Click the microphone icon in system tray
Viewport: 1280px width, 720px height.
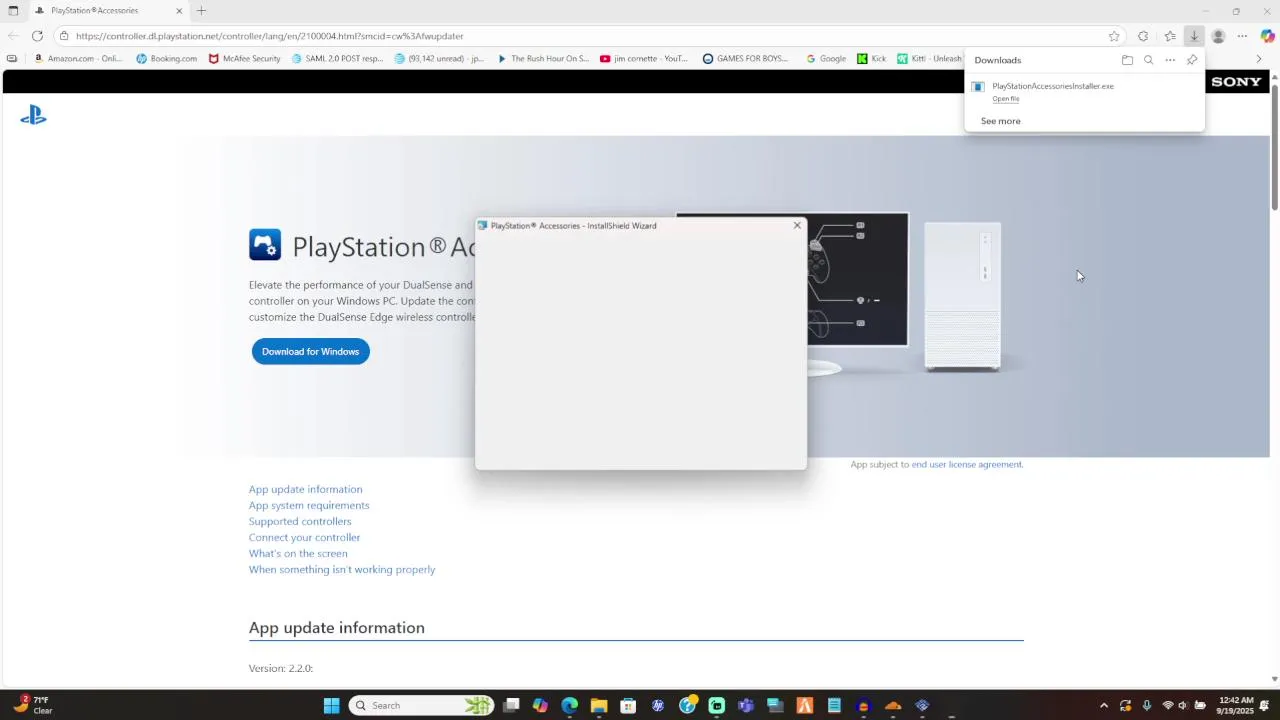(x=1147, y=706)
